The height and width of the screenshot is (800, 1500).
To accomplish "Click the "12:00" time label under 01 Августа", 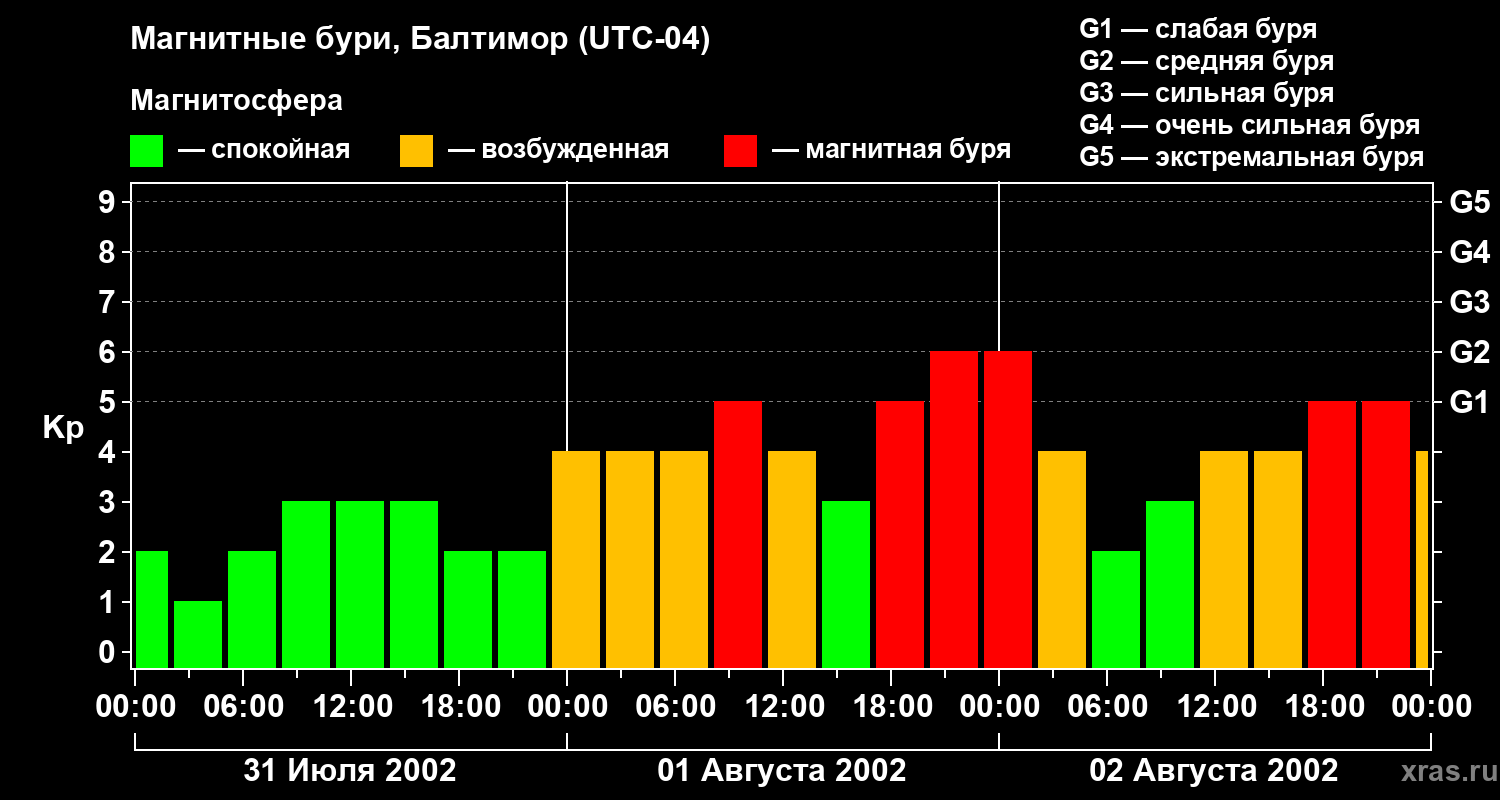I will pos(783,707).
